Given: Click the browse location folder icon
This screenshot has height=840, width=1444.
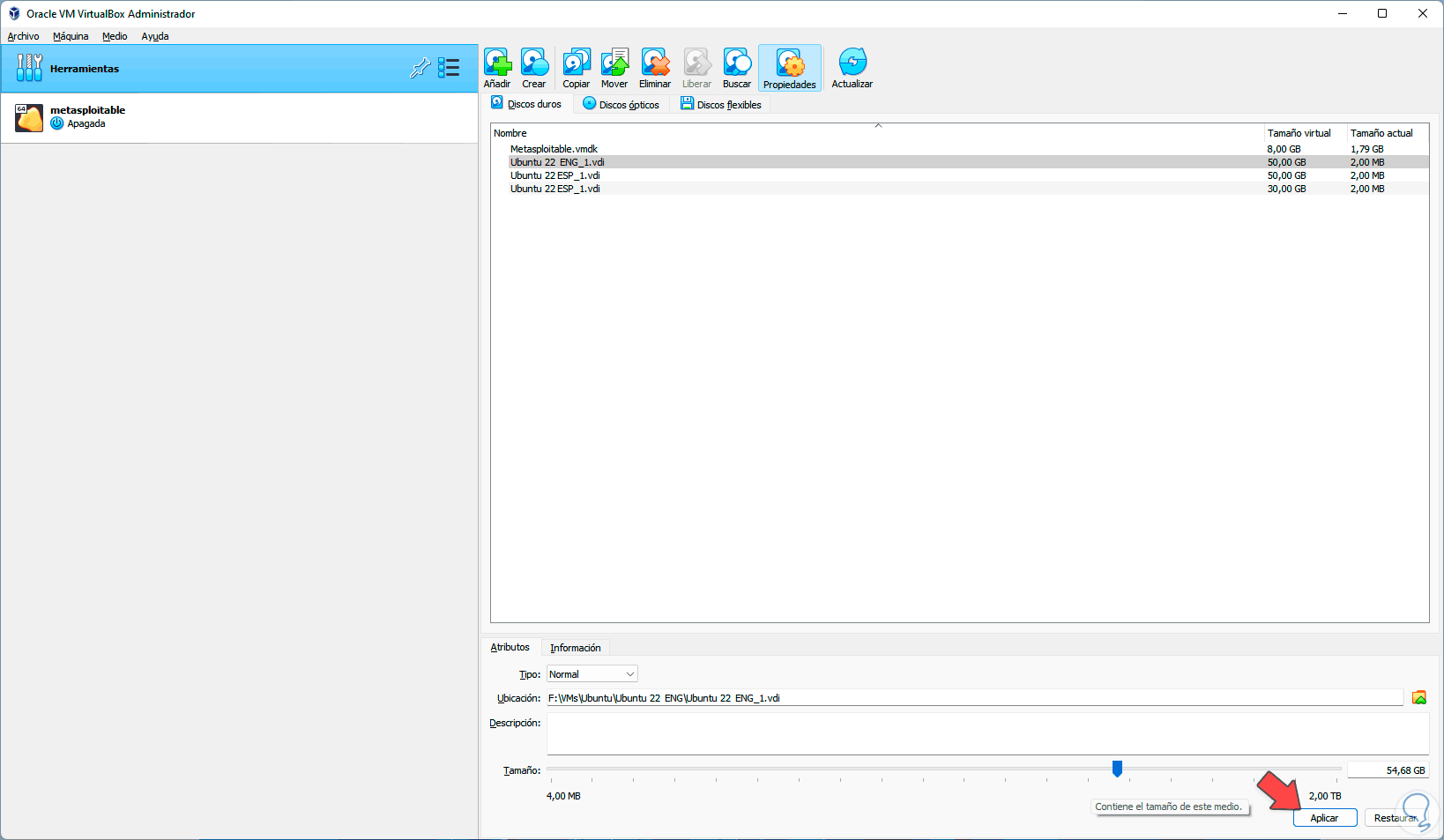Looking at the screenshot, I should point(1419,697).
